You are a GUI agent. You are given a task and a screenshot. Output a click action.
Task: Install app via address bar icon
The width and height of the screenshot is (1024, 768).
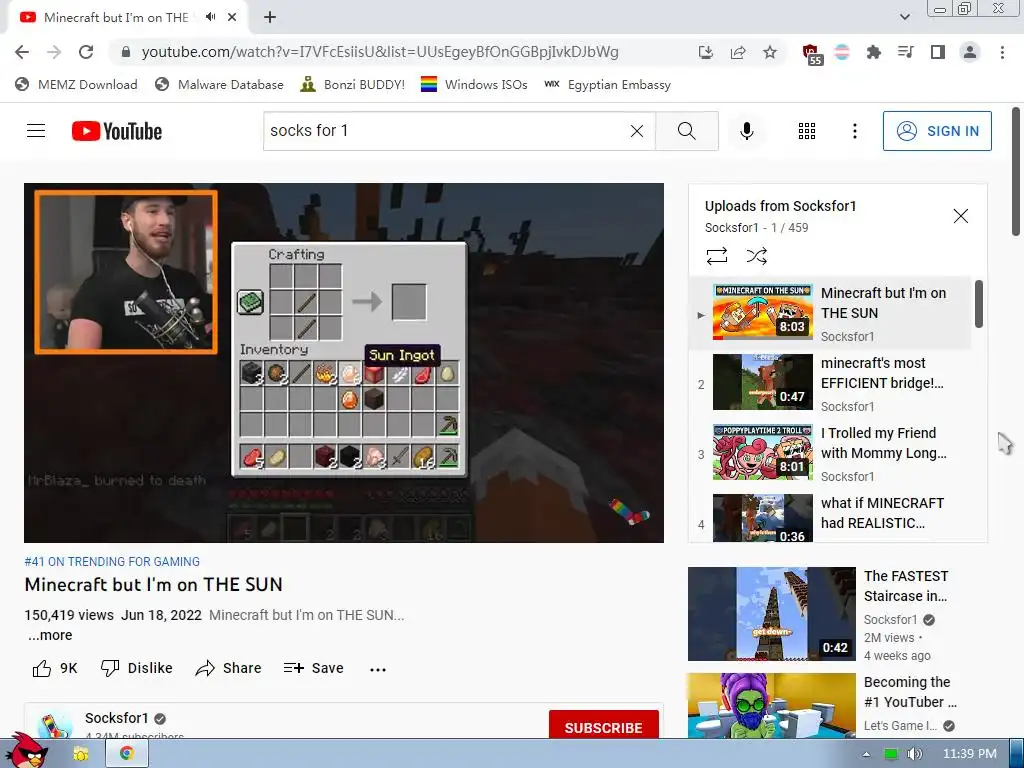pos(705,52)
